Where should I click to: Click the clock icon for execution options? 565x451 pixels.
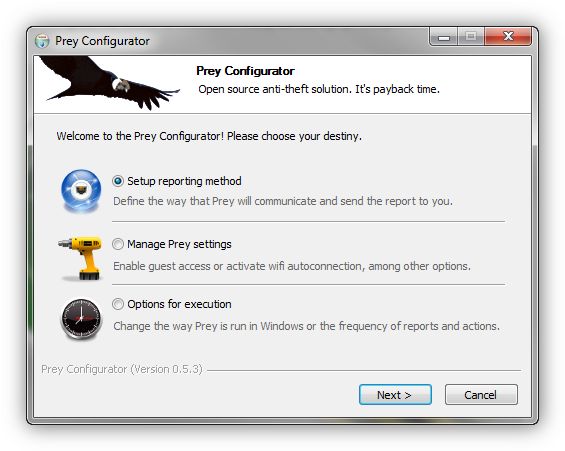(81, 319)
